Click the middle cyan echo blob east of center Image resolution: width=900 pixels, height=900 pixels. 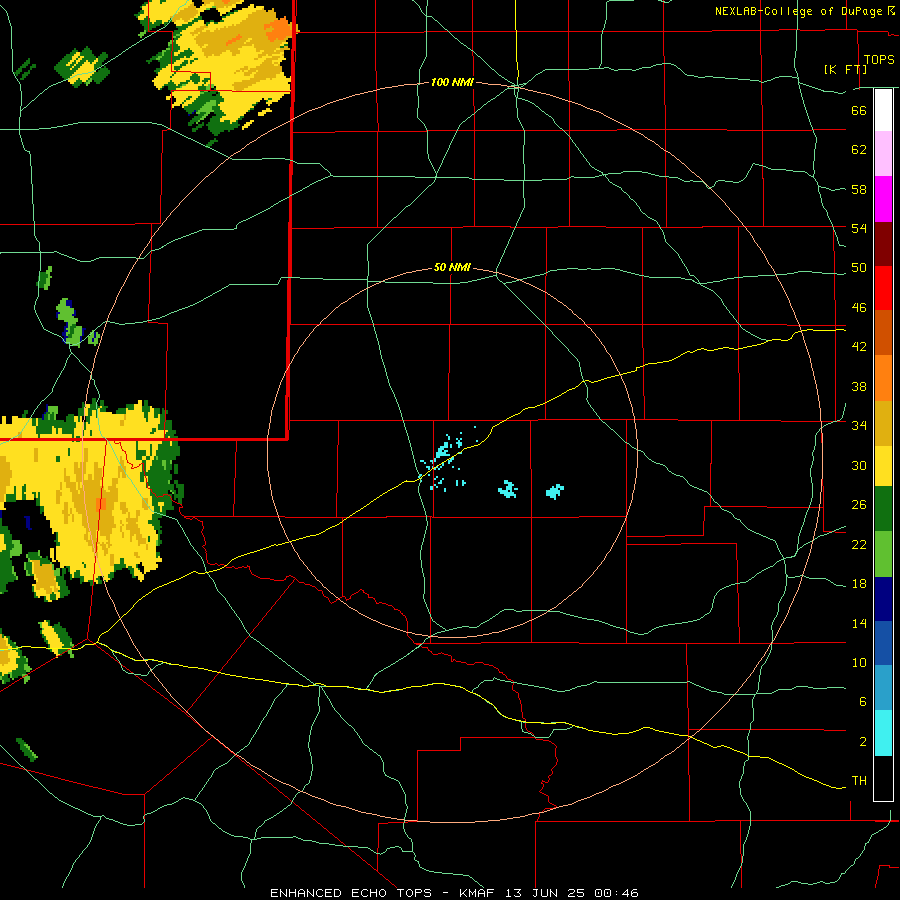508,490
